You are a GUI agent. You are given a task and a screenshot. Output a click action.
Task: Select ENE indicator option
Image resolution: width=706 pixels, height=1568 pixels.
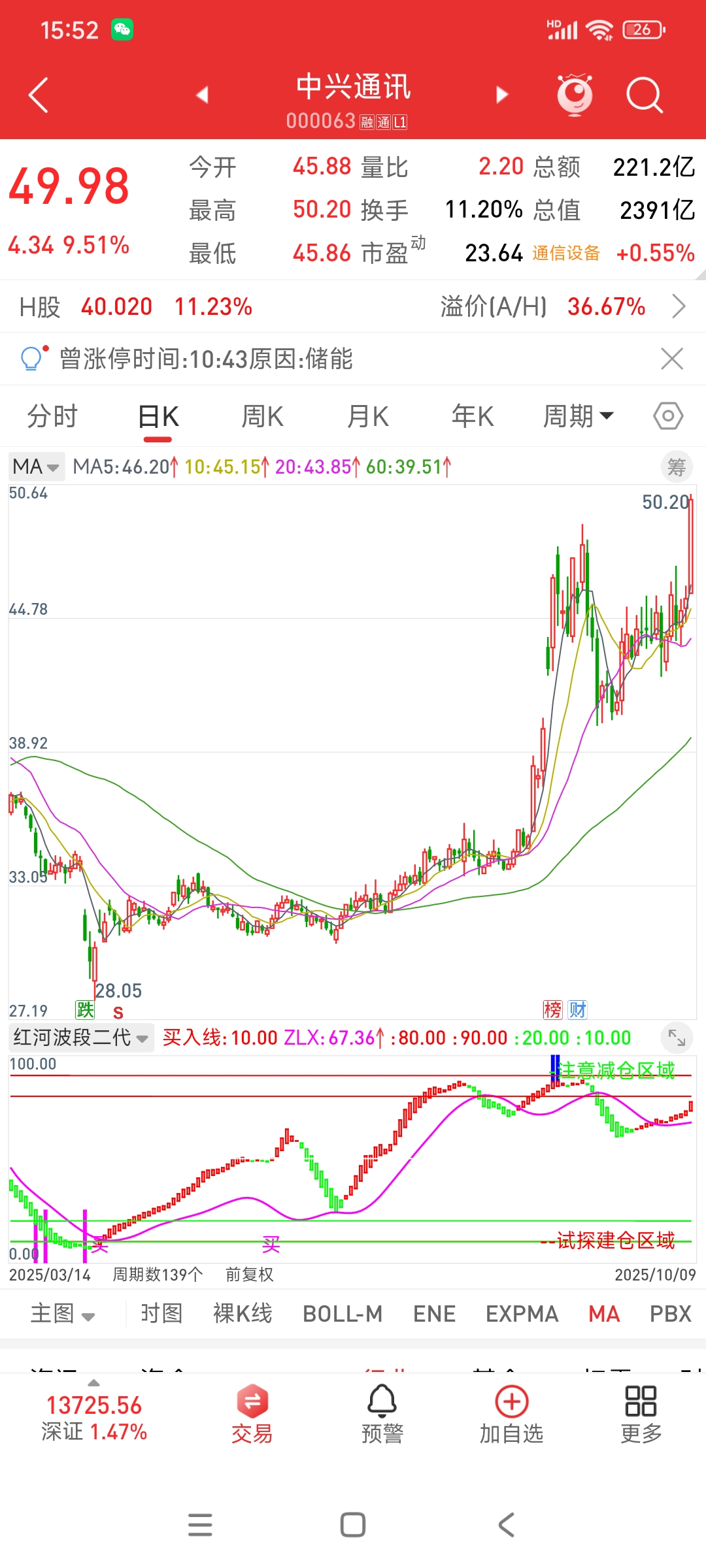(435, 1314)
